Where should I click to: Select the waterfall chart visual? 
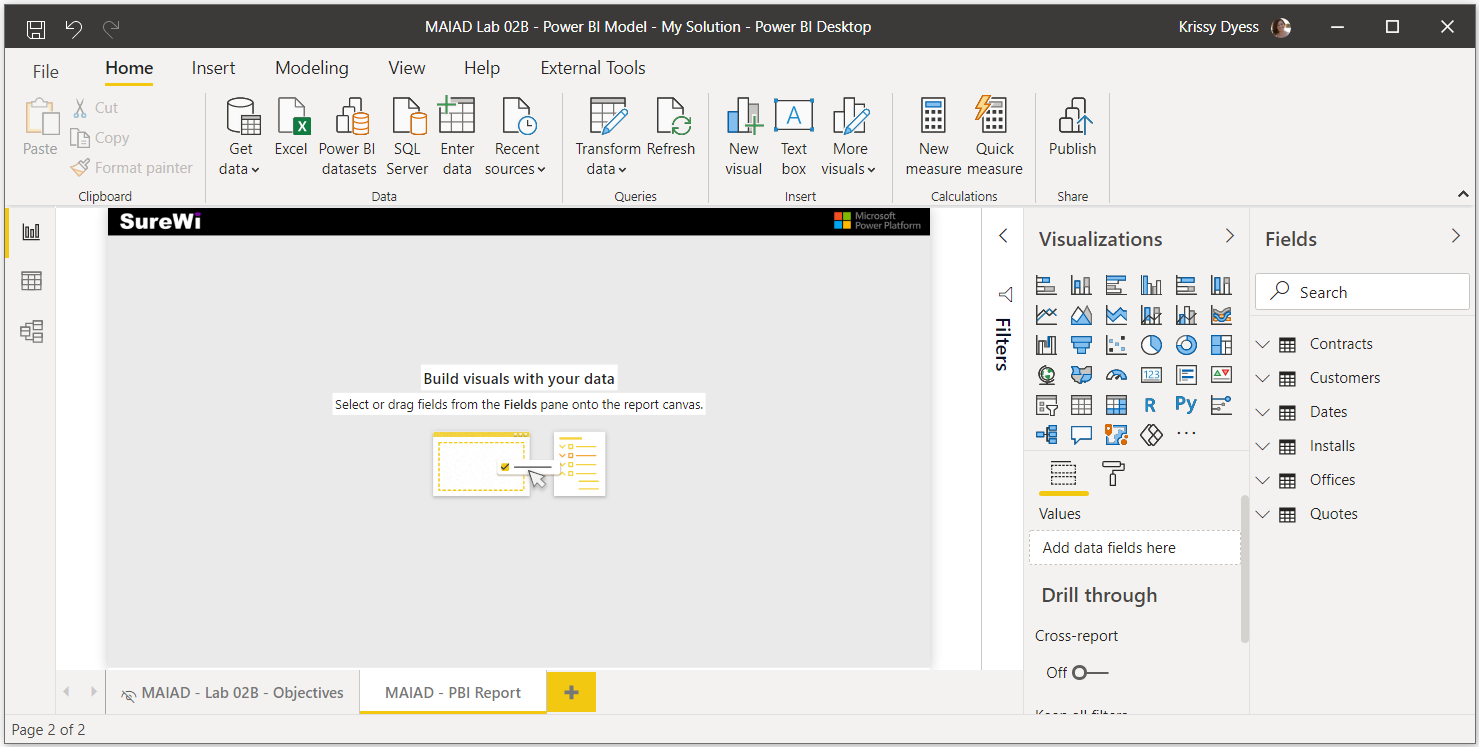pos(1046,346)
